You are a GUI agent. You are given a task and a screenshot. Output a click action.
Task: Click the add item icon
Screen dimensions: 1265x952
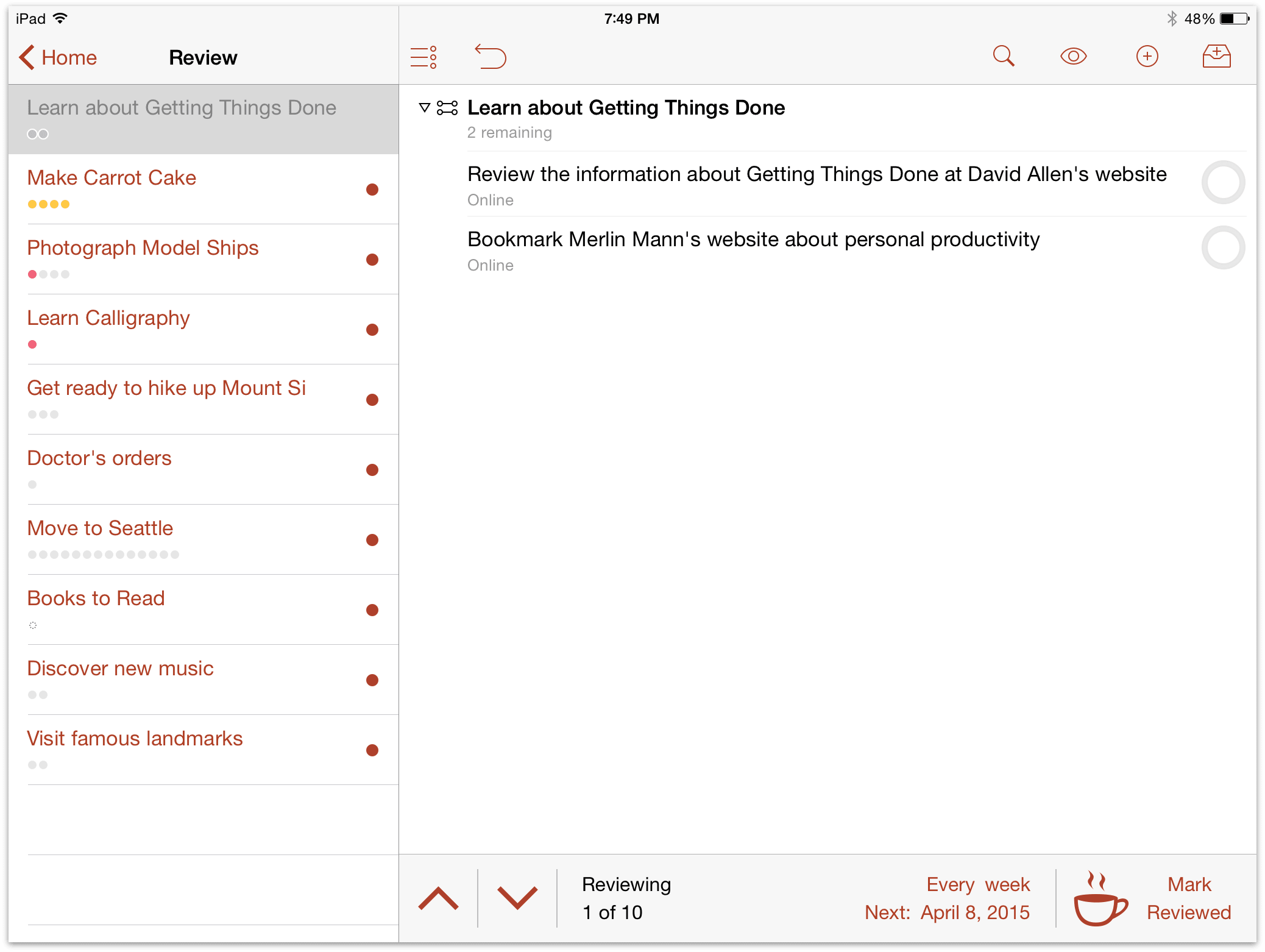[1148, 57]
